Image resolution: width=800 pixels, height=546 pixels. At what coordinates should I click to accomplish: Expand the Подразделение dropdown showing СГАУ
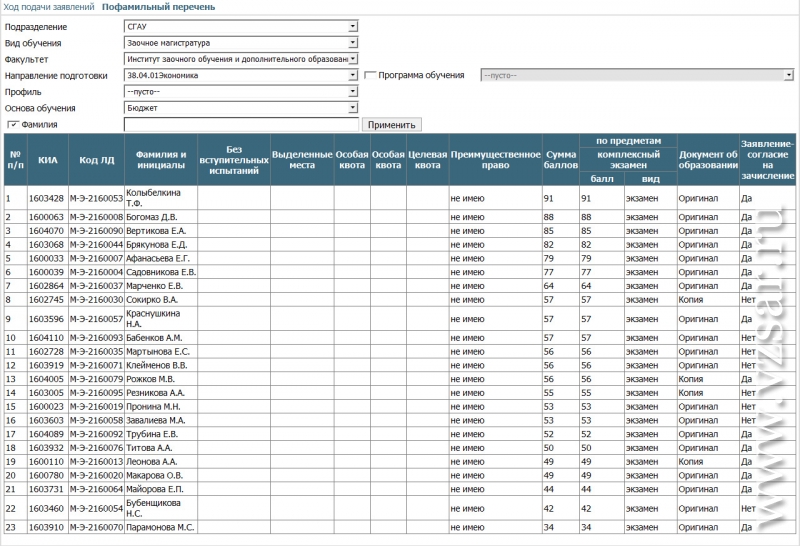click(241, 27)
